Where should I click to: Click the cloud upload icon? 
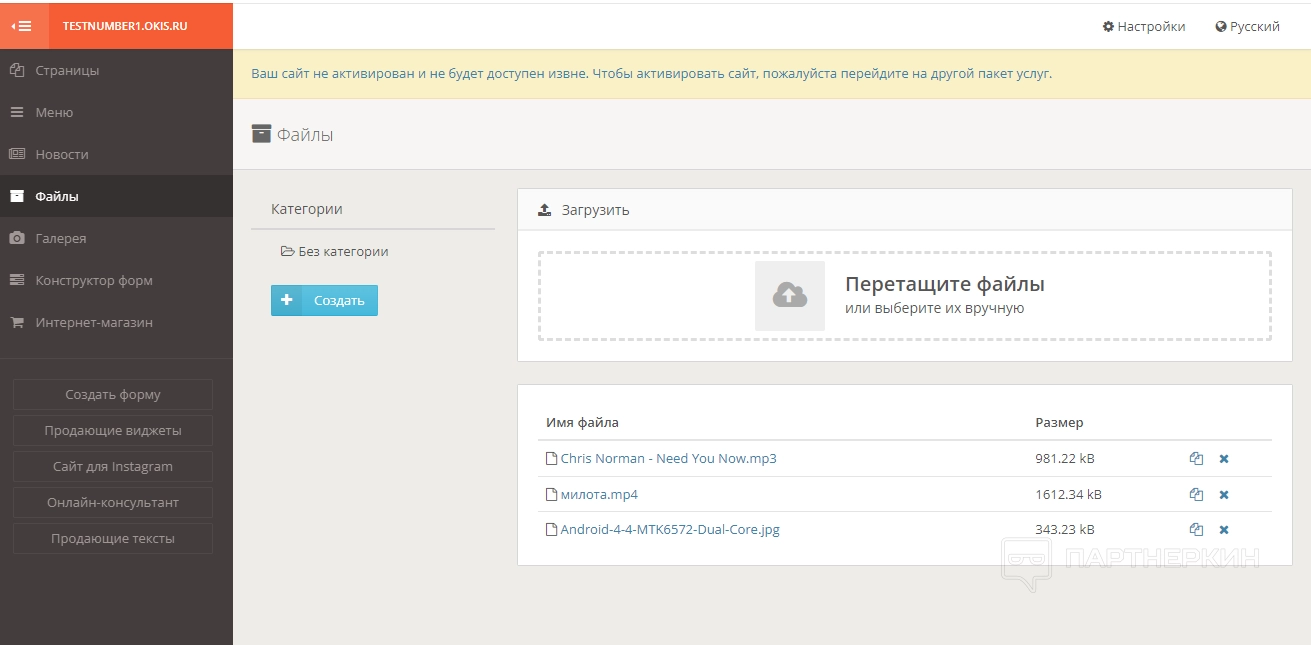pos(790,296)
